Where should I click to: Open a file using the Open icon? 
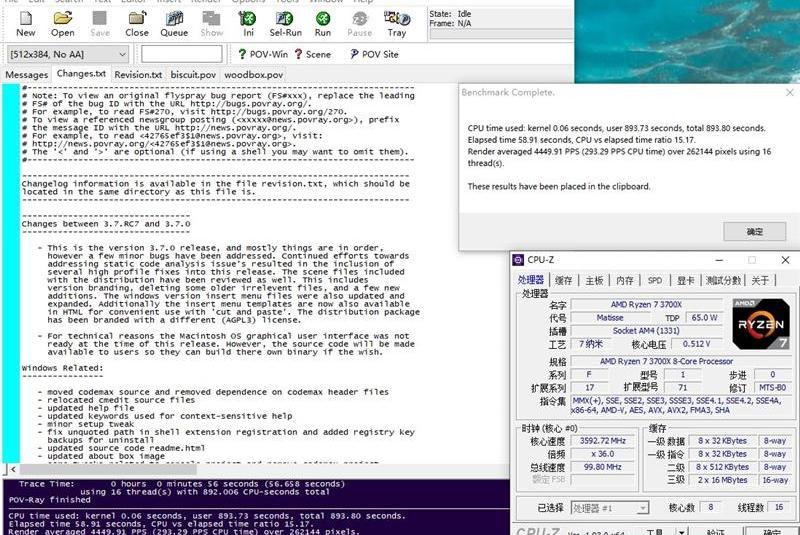pos(63,24)
